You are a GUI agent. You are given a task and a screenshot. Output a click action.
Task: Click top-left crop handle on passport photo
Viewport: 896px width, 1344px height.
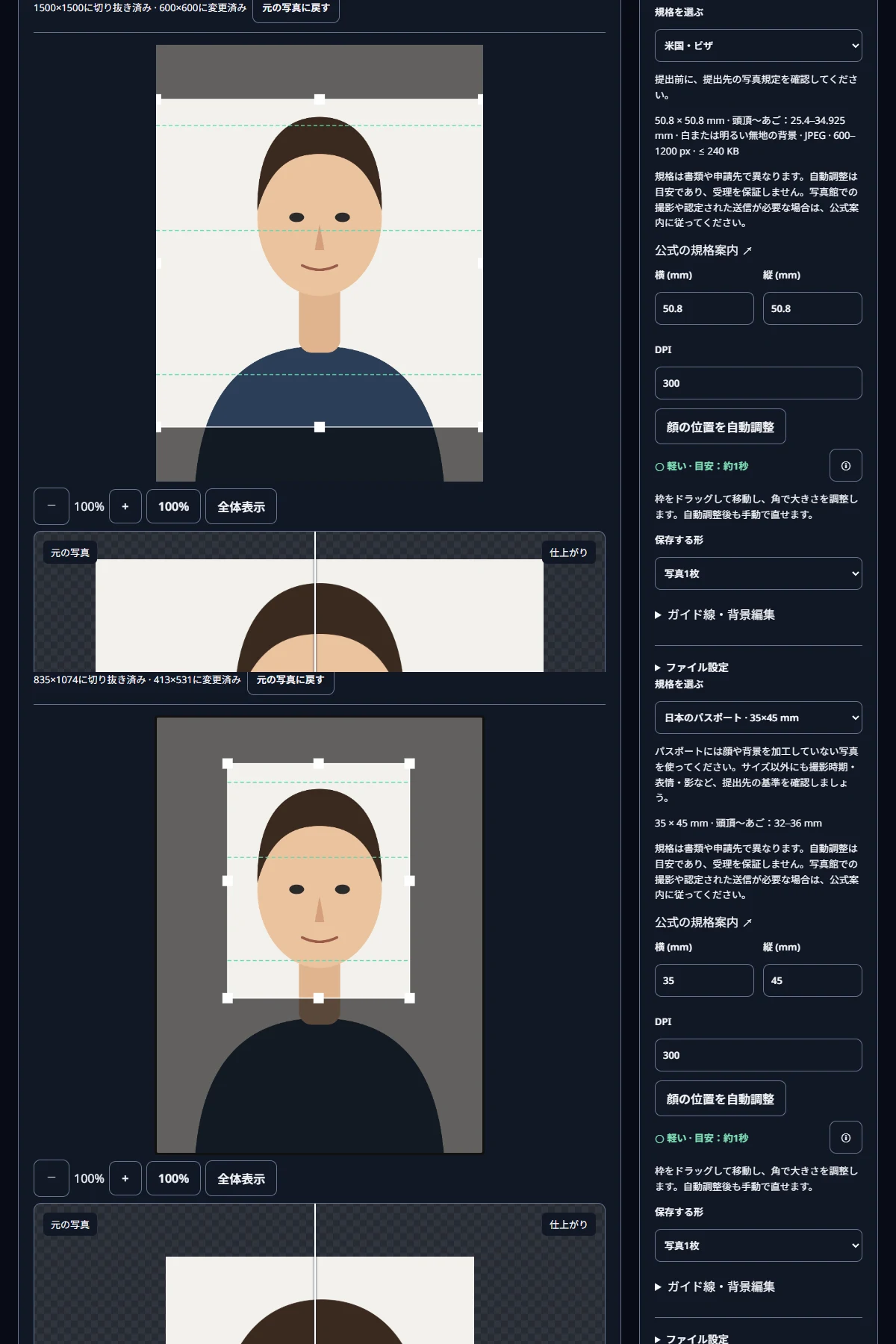point(228,763)
